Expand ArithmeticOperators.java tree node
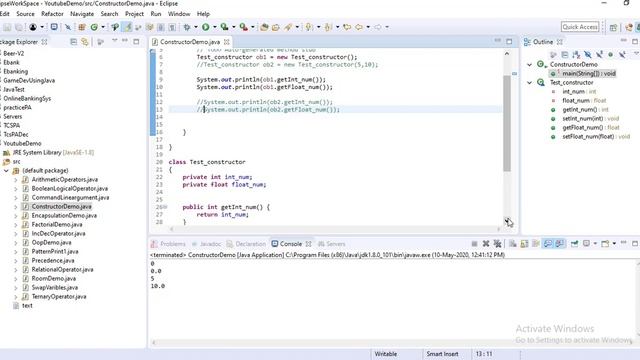Image resolution: width=640 pixels, height=360 pixels. [16, 180]
